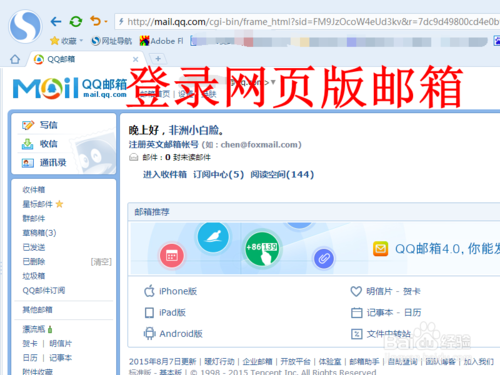This screenshot has width=500, height=375.
Task: Open 贺卡 greeting cards in sidebar
Action: 30,344
